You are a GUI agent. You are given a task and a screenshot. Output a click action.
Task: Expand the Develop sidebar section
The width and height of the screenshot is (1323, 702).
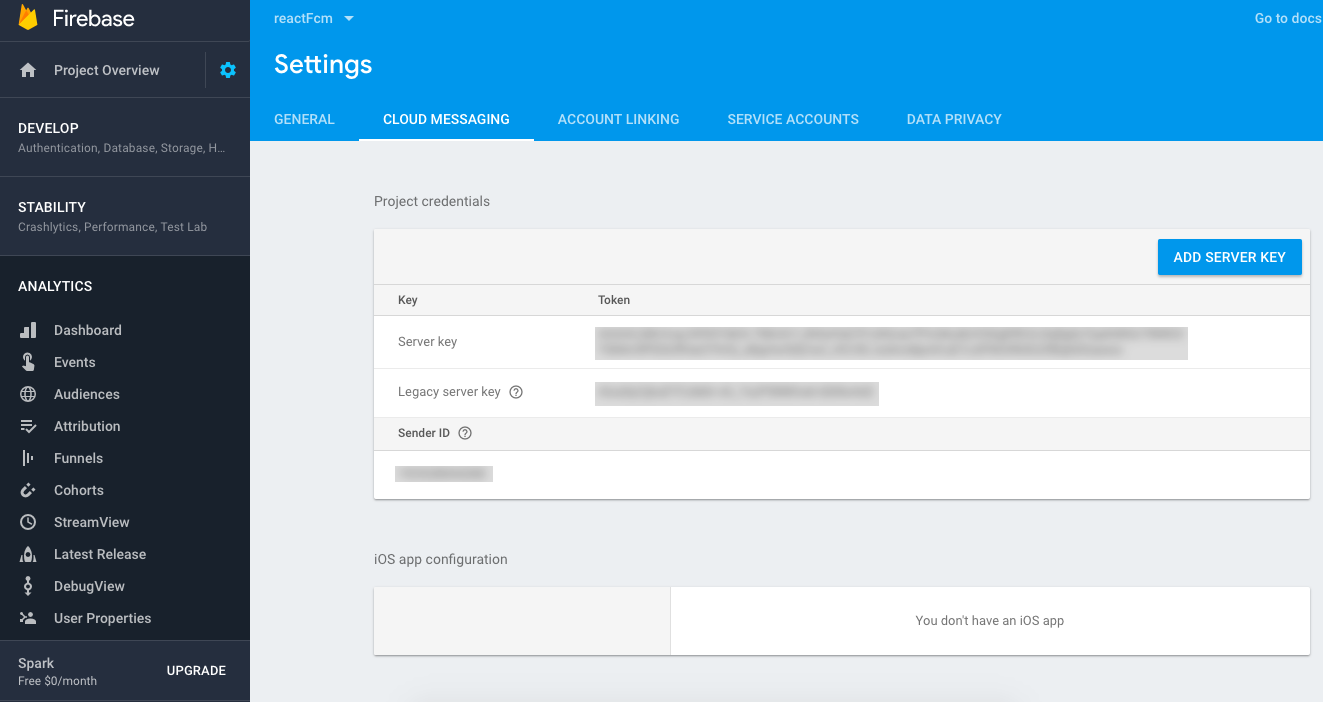[x=125, y=137]
